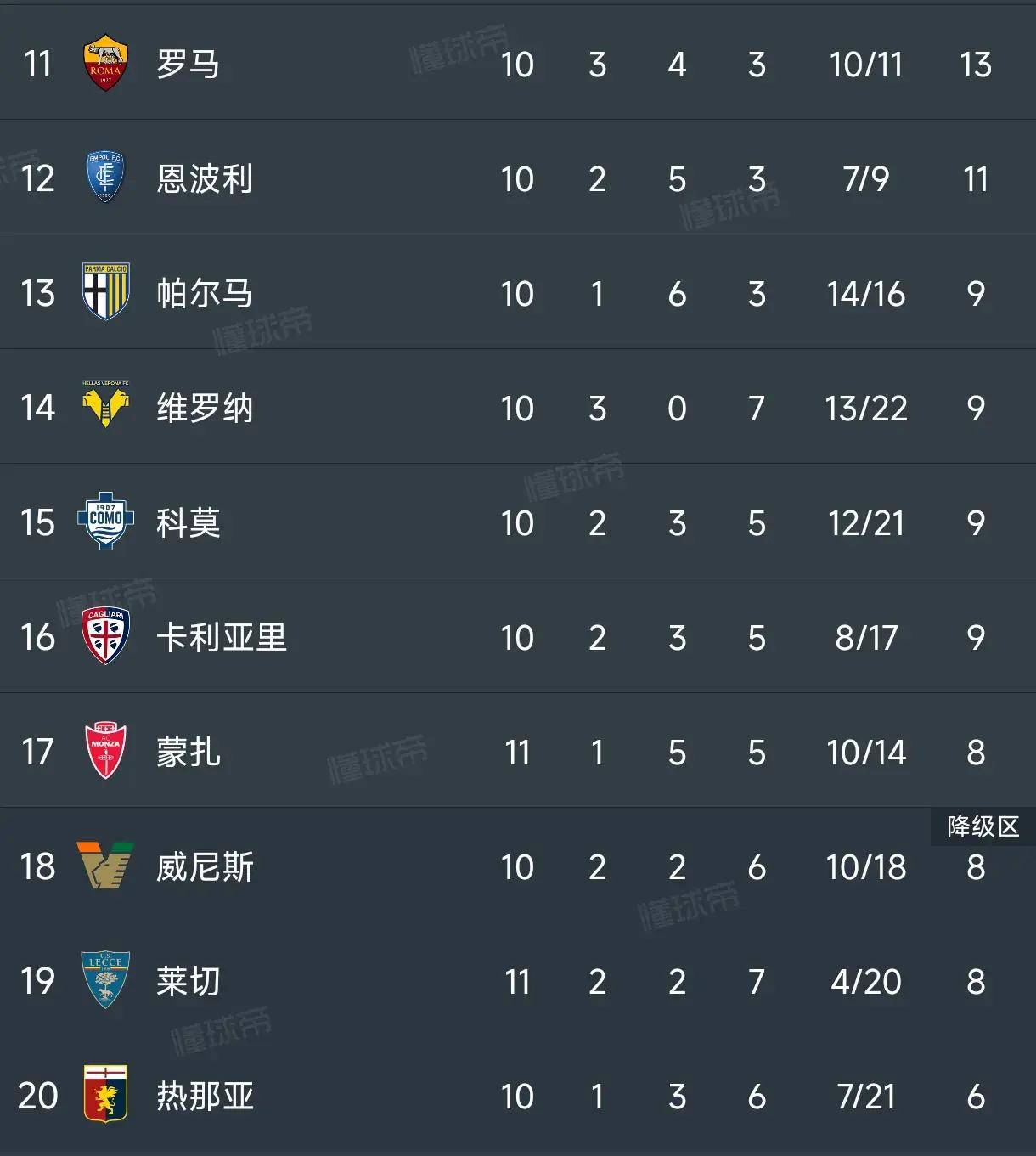Select the rank 17 蒙扎 row

coord(518,751)
